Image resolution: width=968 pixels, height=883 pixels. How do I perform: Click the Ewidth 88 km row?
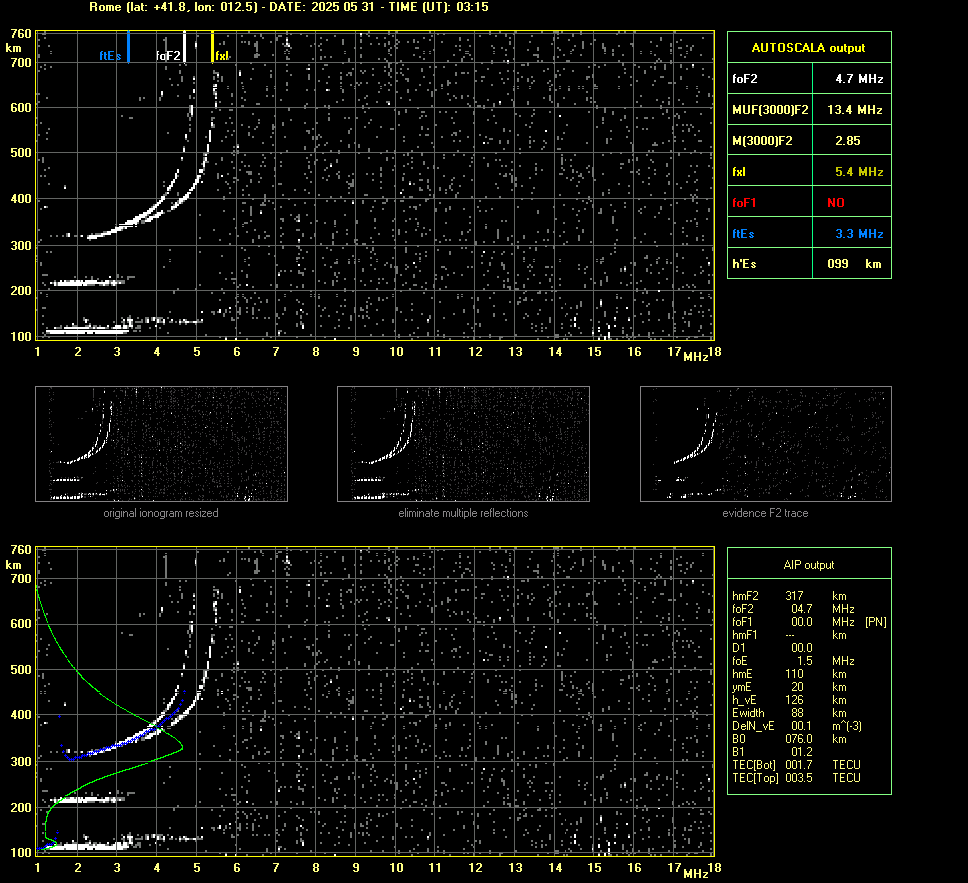coord(789,713)
